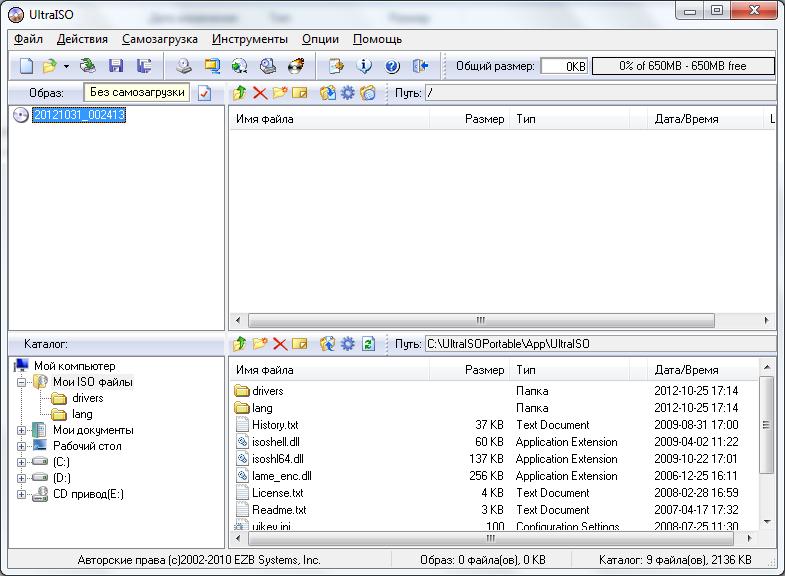The width and height of the screenshot is (785, 576).
Task: Select Мой компьютер in the catalog tree
Action: click(75, 366)
